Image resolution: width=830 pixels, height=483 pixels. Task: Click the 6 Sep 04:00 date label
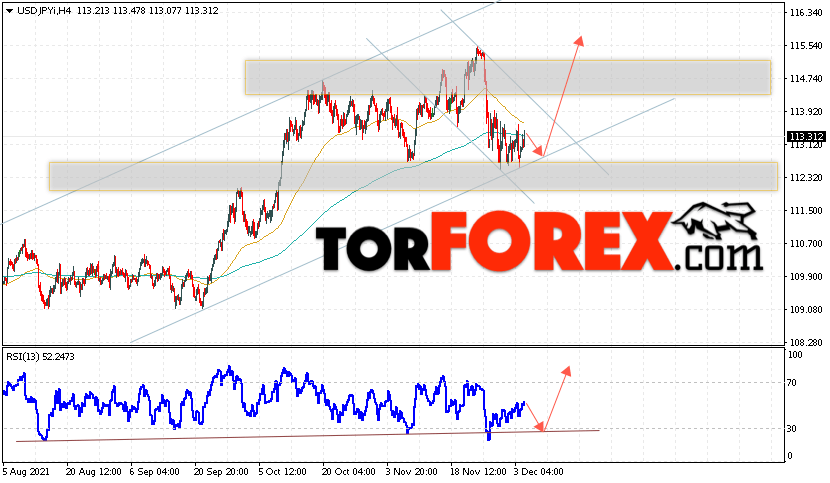tap(155, 471)
